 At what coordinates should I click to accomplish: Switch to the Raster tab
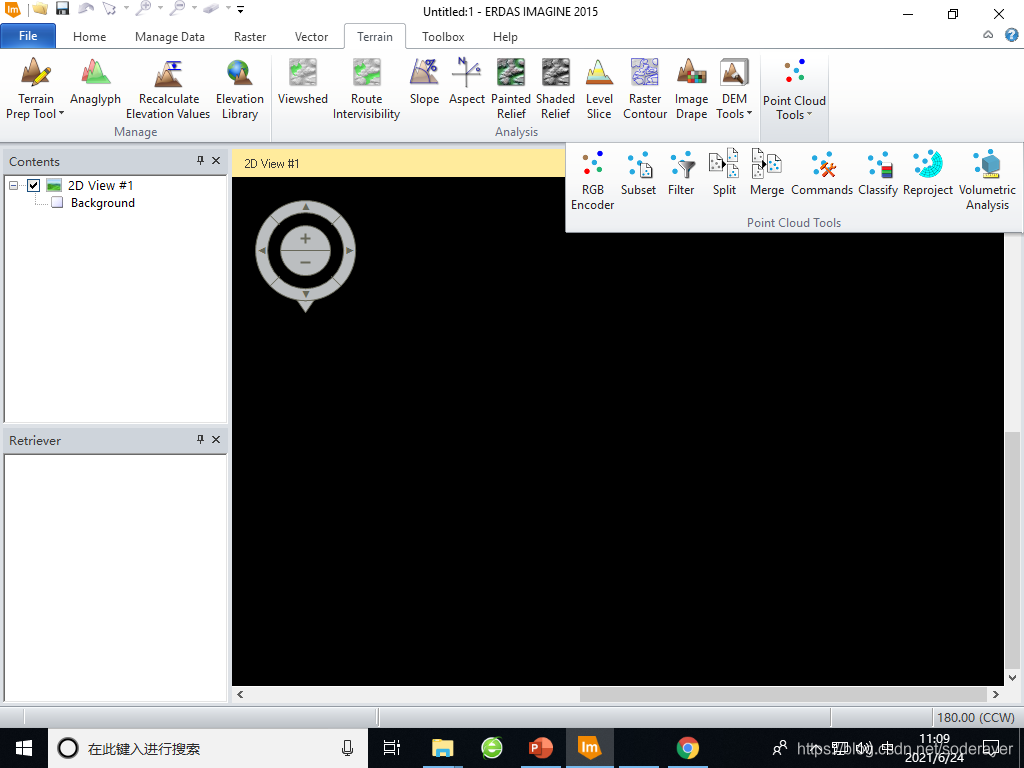click(x=250, y=37)
